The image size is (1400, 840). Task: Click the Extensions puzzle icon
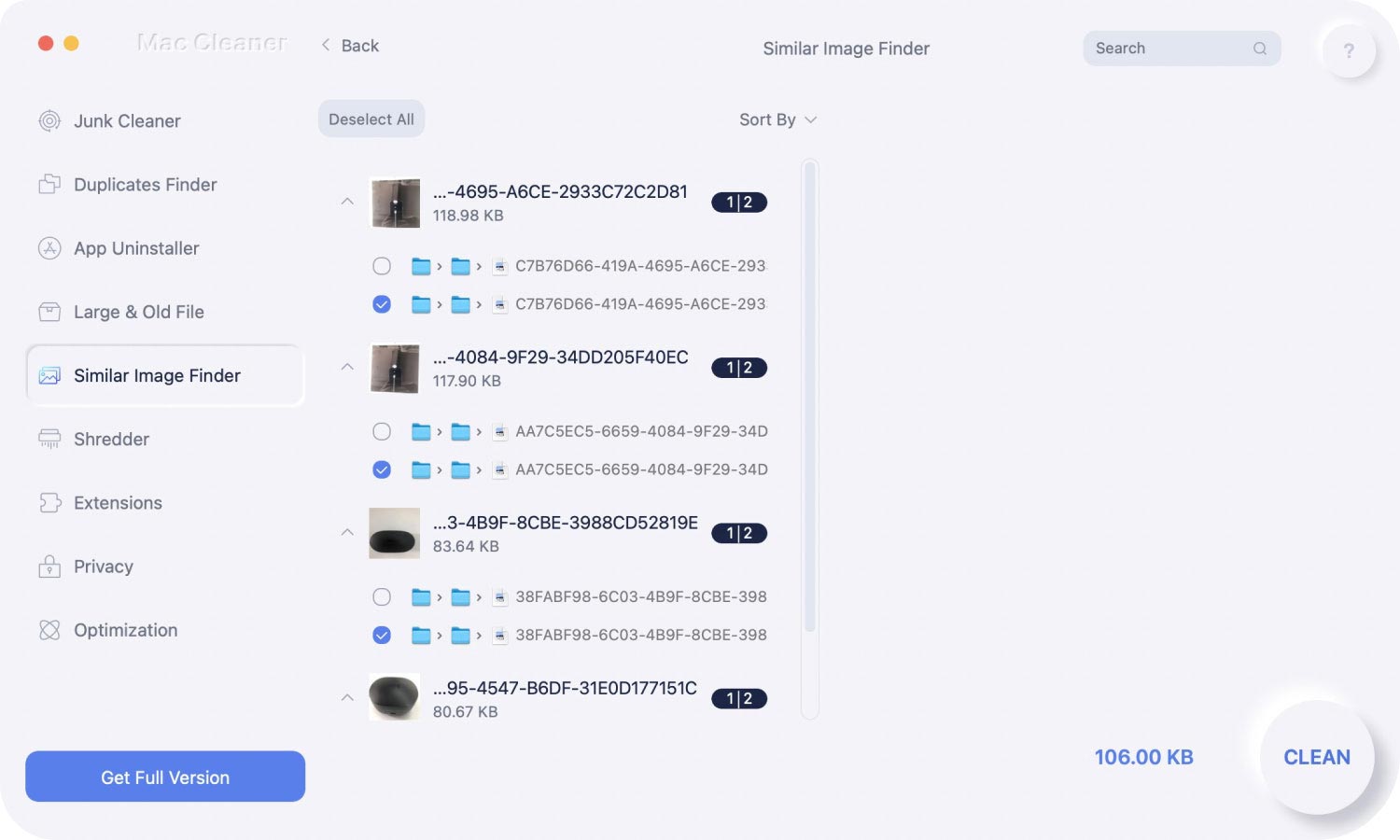click(49, 503)
